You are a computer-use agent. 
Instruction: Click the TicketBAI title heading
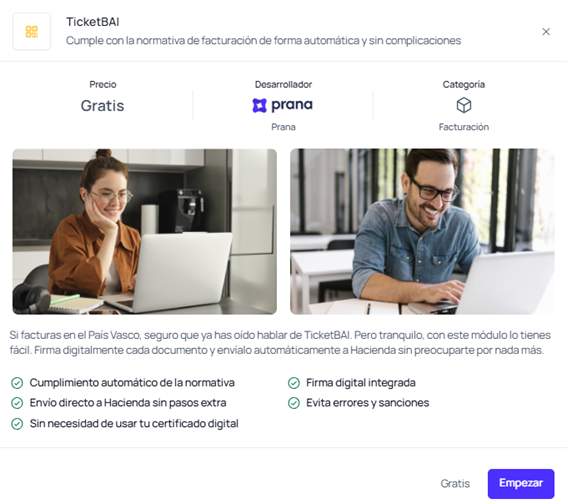[93, 22]
